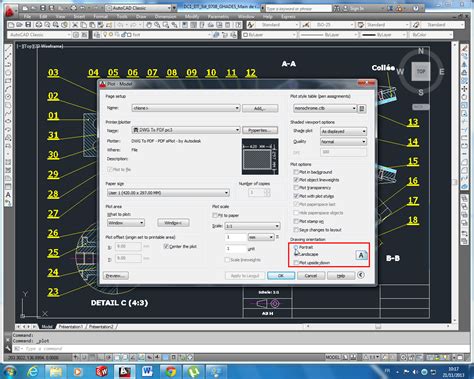Click the Preview... button
The width and height of the screenshot is (474, 379).
pos(116,276)
